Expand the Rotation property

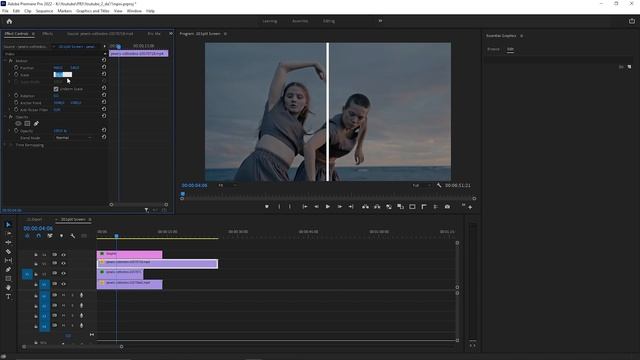click(10, 96)
